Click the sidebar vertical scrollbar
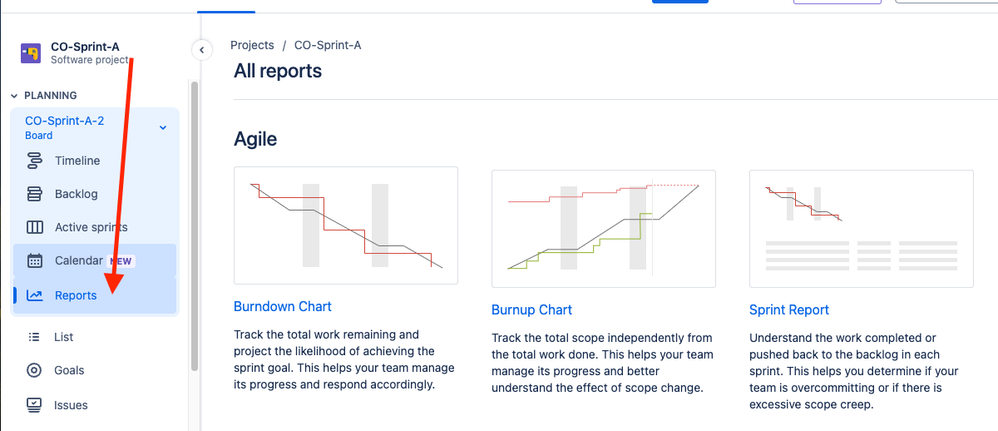The height and width of the screenshot is (431, 998). (x=194, y=226)
